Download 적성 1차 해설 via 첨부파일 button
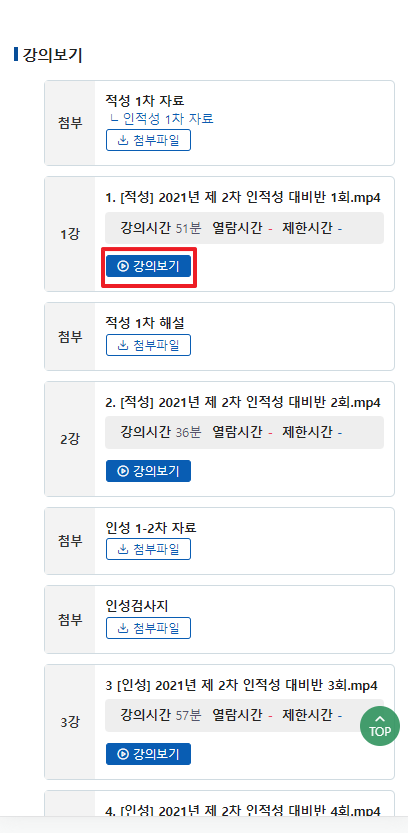 click(x=148, y=345)
